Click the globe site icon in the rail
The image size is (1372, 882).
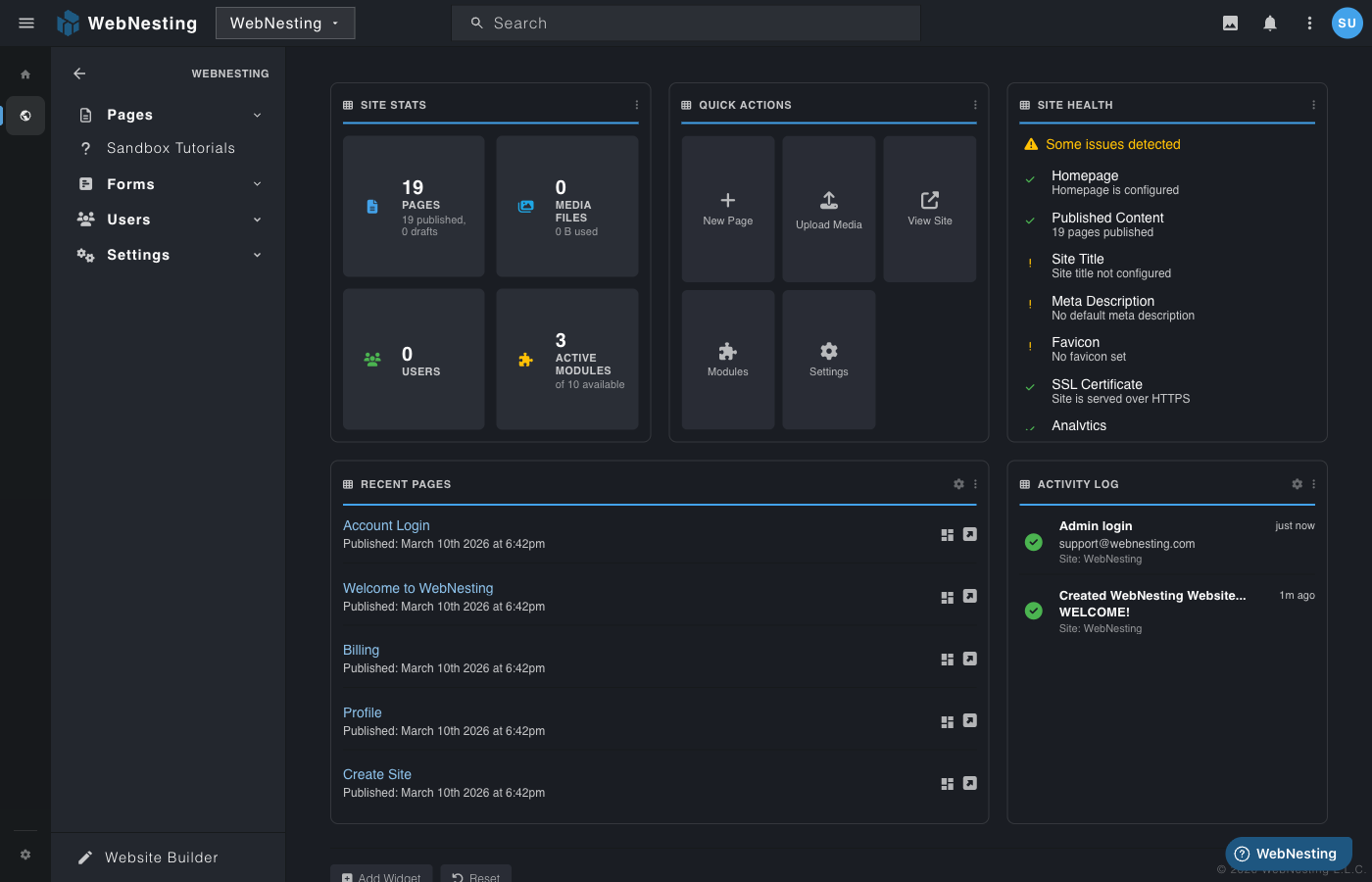pyautogui.click(x=25, y=116)
